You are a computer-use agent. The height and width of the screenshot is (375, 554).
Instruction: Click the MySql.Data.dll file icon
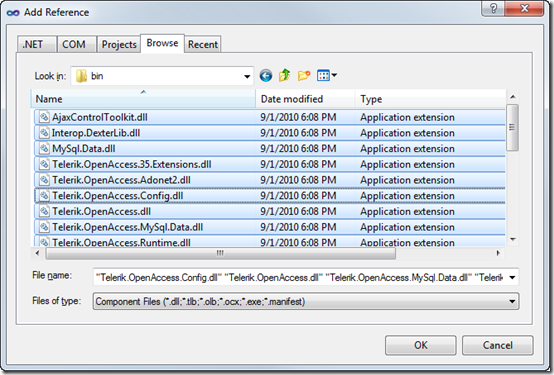44,148
